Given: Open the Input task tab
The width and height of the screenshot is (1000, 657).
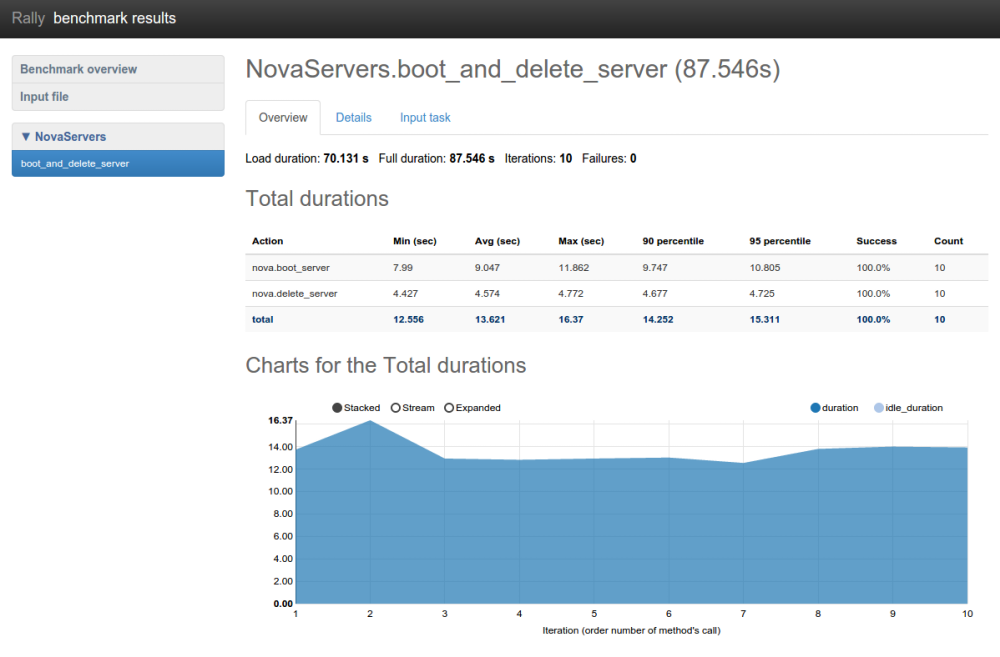Looking at the screenshot, I should 425,118.
